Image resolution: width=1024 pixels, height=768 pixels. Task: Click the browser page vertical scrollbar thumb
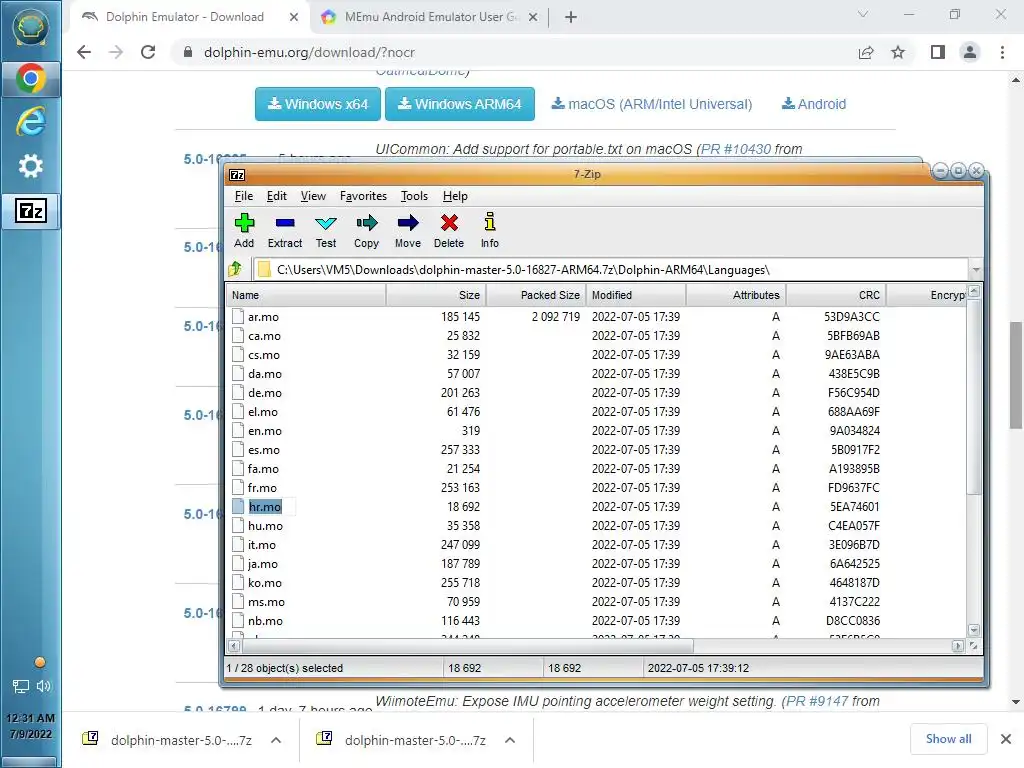click(1015, 375)
